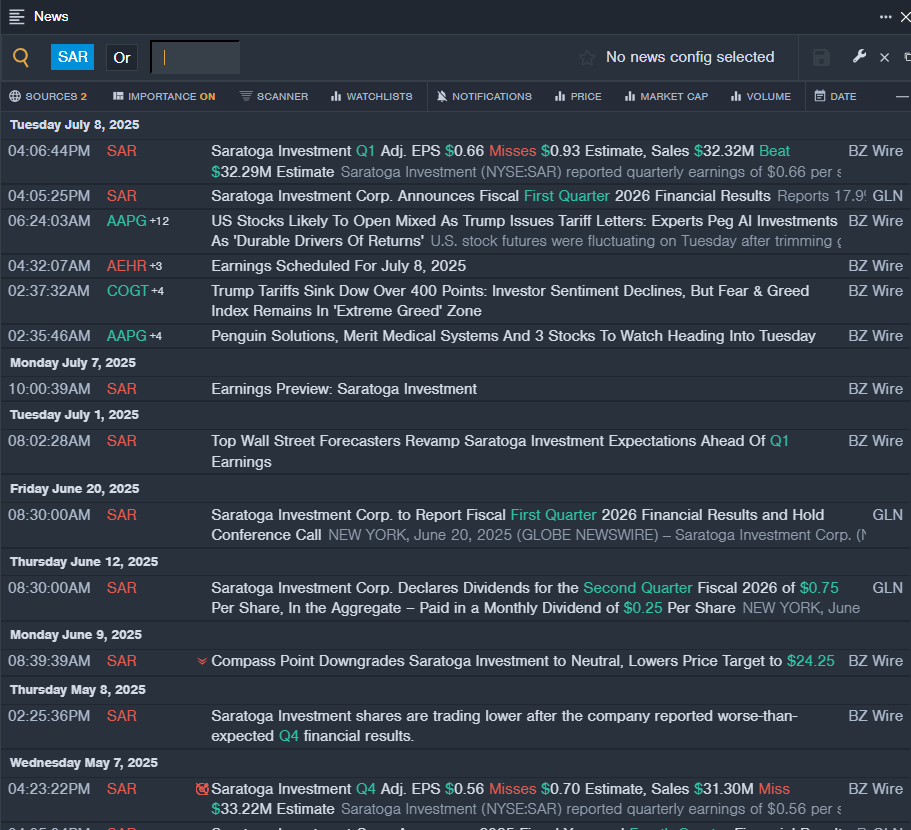911x830 pixels.
Task: Click the Tuesday July 8, 2025 date header
Action: pos(74,125)
